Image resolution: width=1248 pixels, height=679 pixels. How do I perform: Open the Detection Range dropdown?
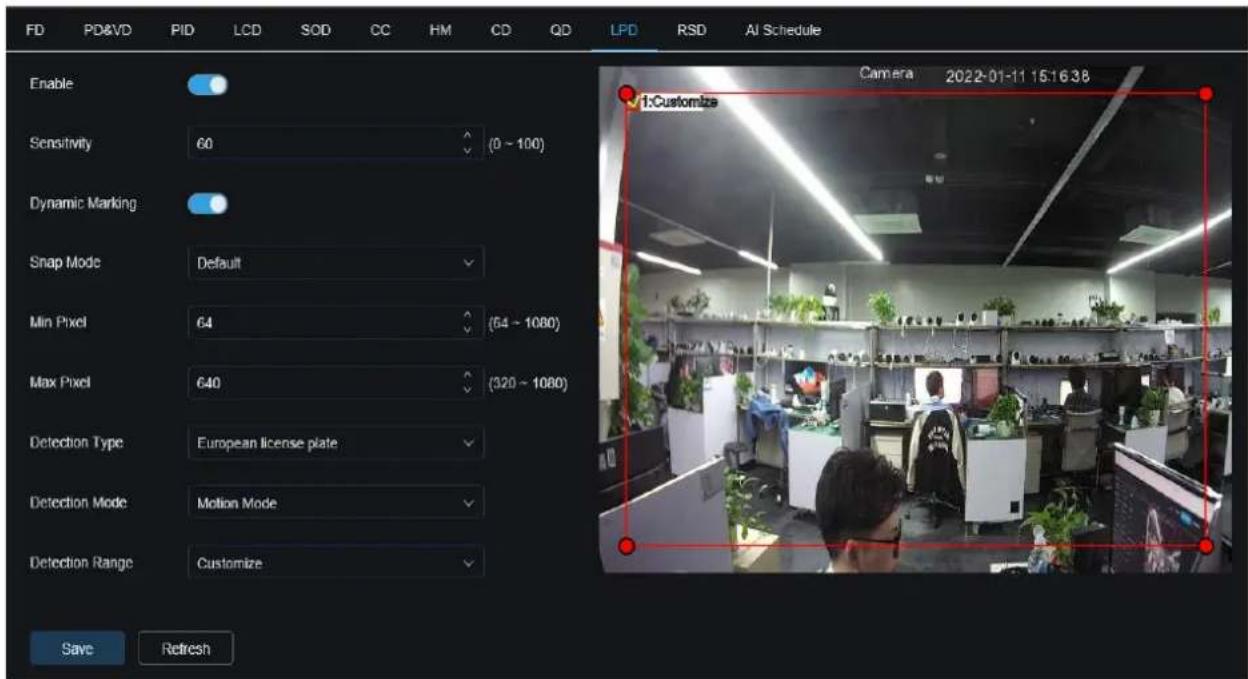[x=336, y=564]
